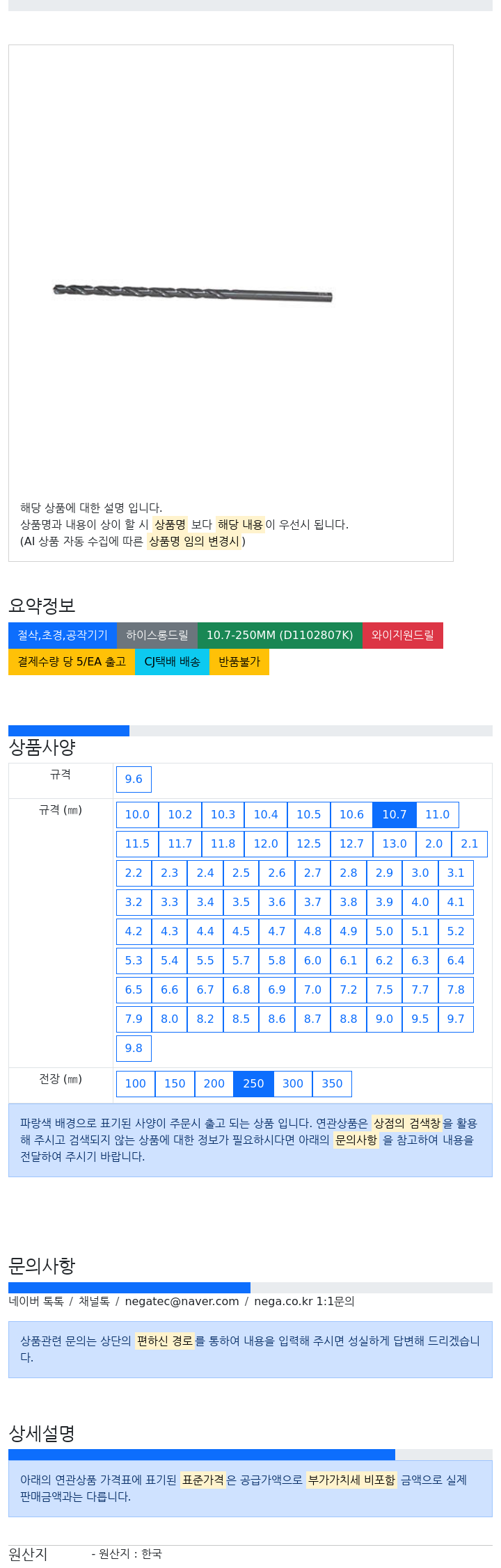The width and height of the screenshot is (501, 1568).
Task: Open nega.co.kr 1:1문의 link
Action: 304,1301
